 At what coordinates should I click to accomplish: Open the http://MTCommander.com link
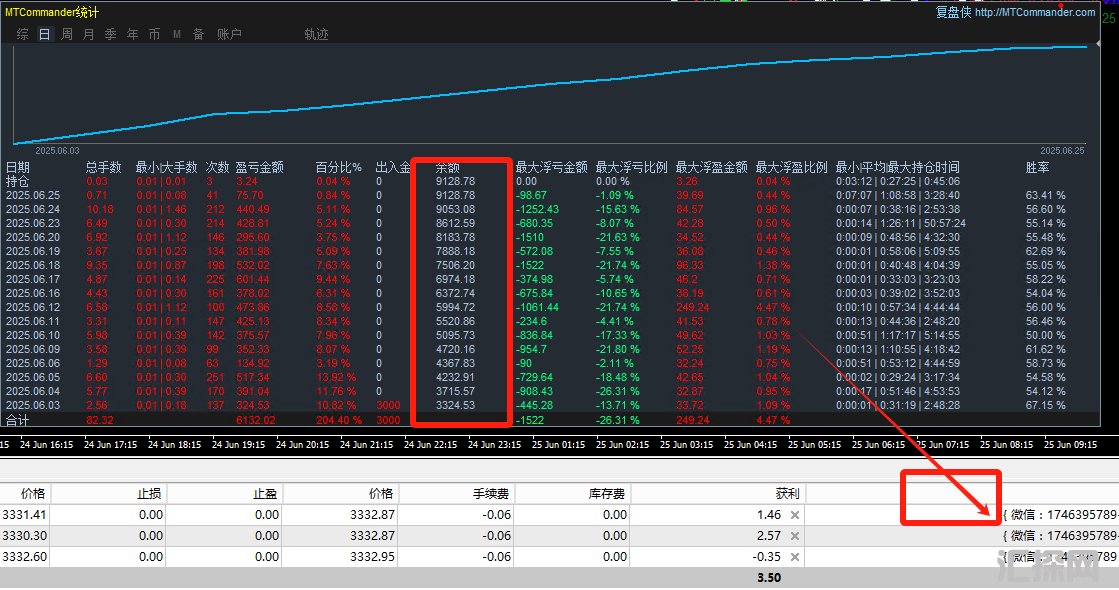(1035, 12)
